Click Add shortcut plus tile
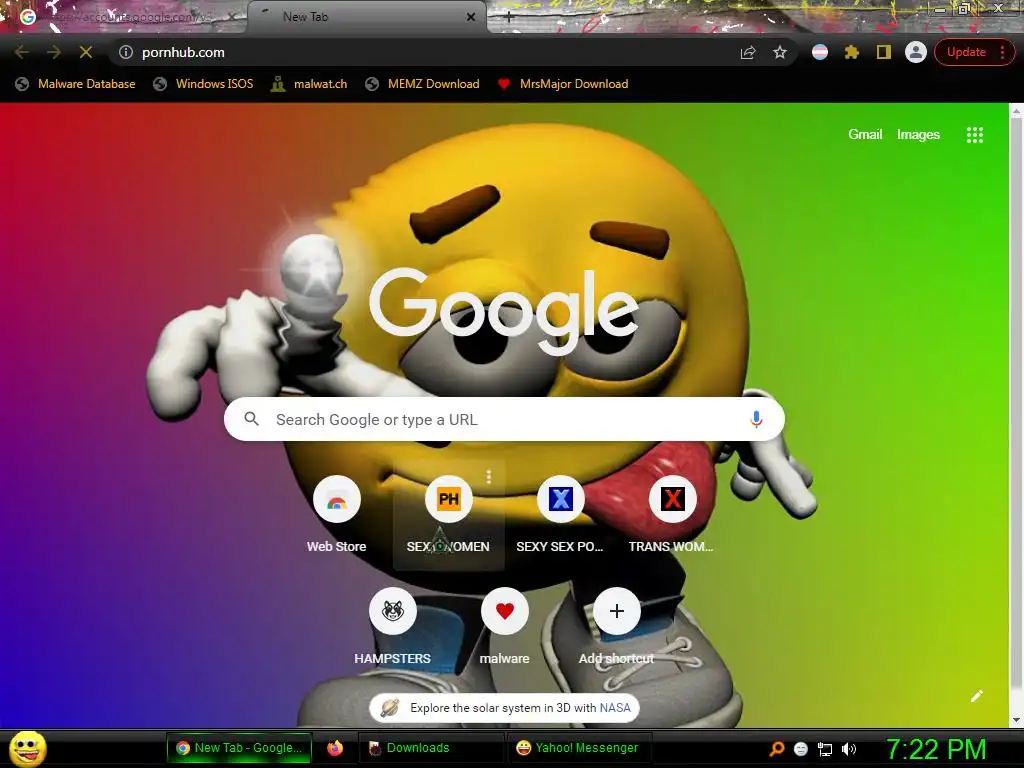Viewport: 1024px width, 768px height. (616, 626)
